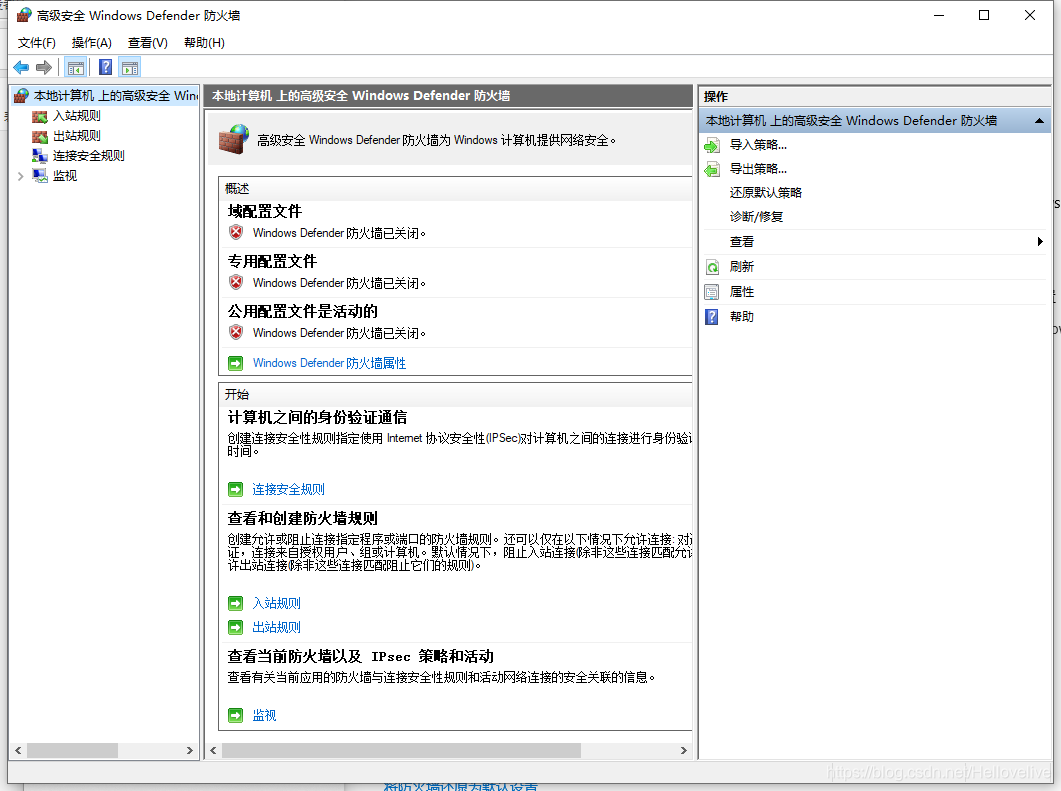Open the 帮助(H) menu
The image size is (1061, 791).
tap(204, 43)
